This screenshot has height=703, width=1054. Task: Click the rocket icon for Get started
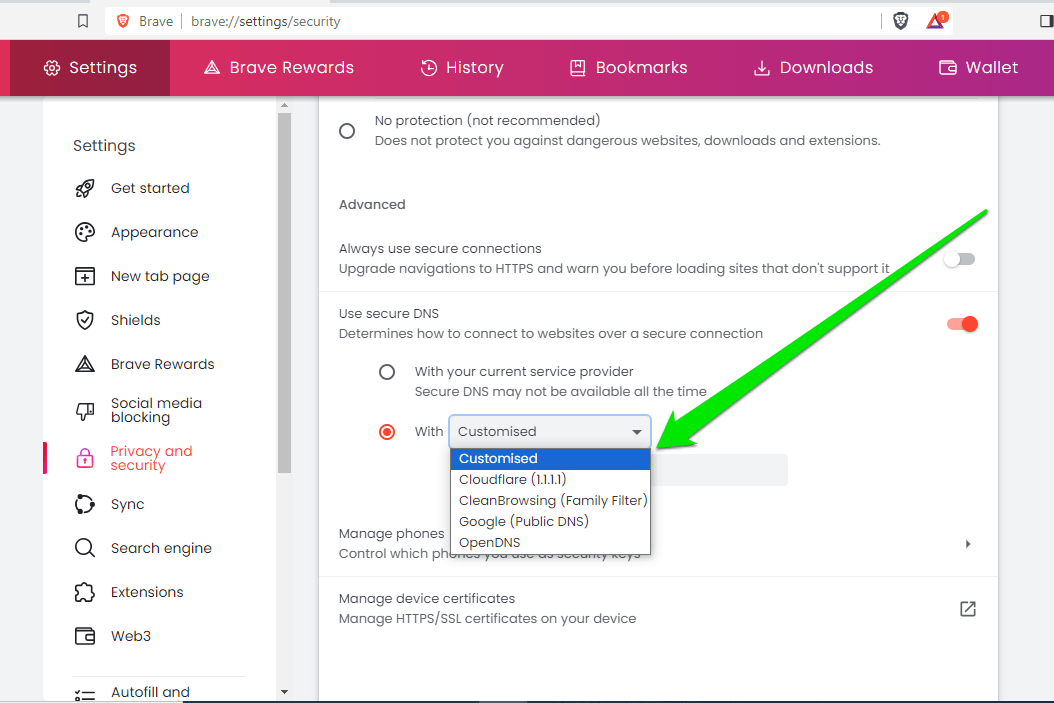pos(85,188)
